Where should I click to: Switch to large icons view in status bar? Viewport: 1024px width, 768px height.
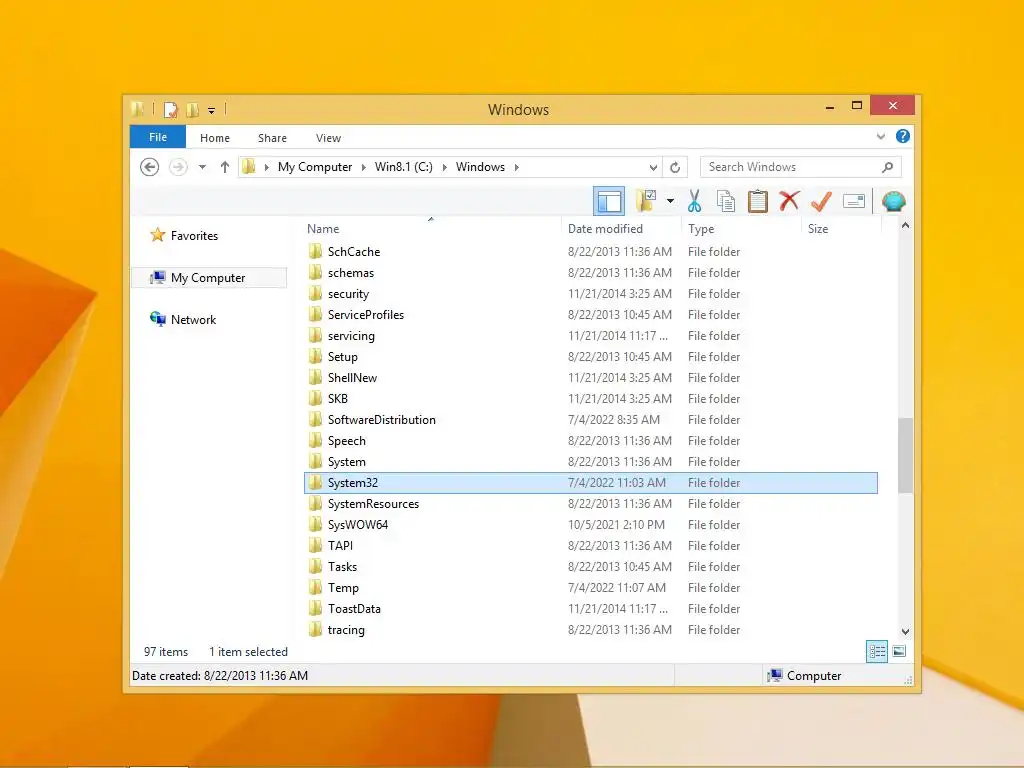click(x=899, y=651)
